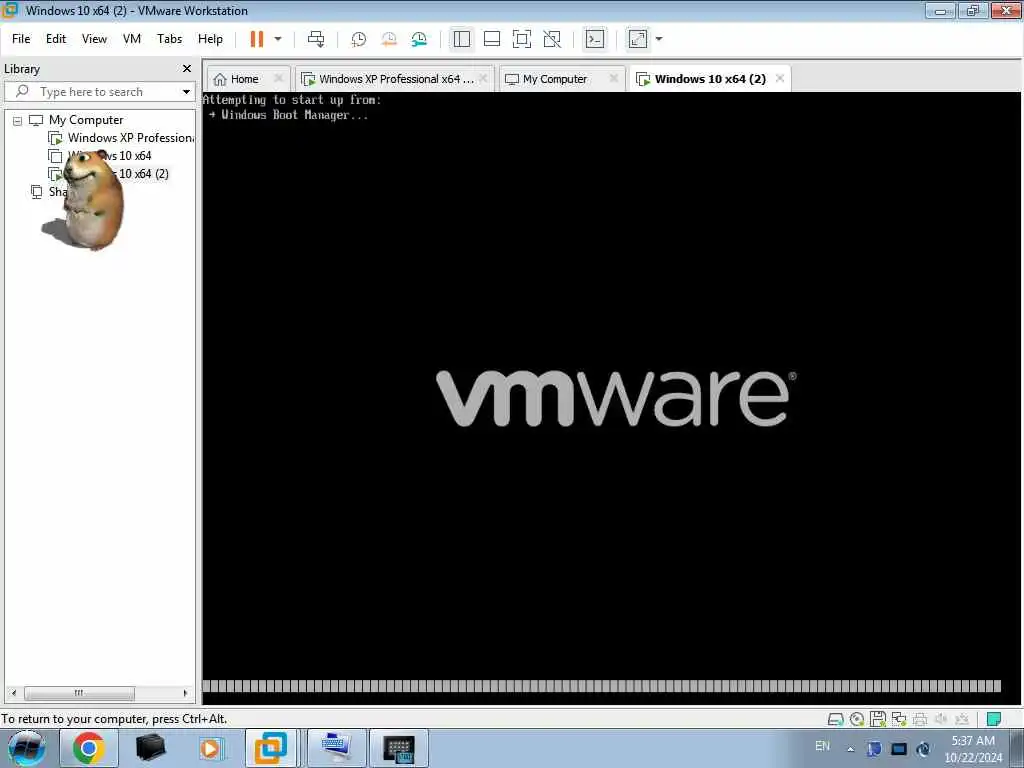Open the on-screen keyboard taskbar icon
Viewport: 1024px width, 768px height.
tap(399, 748)
